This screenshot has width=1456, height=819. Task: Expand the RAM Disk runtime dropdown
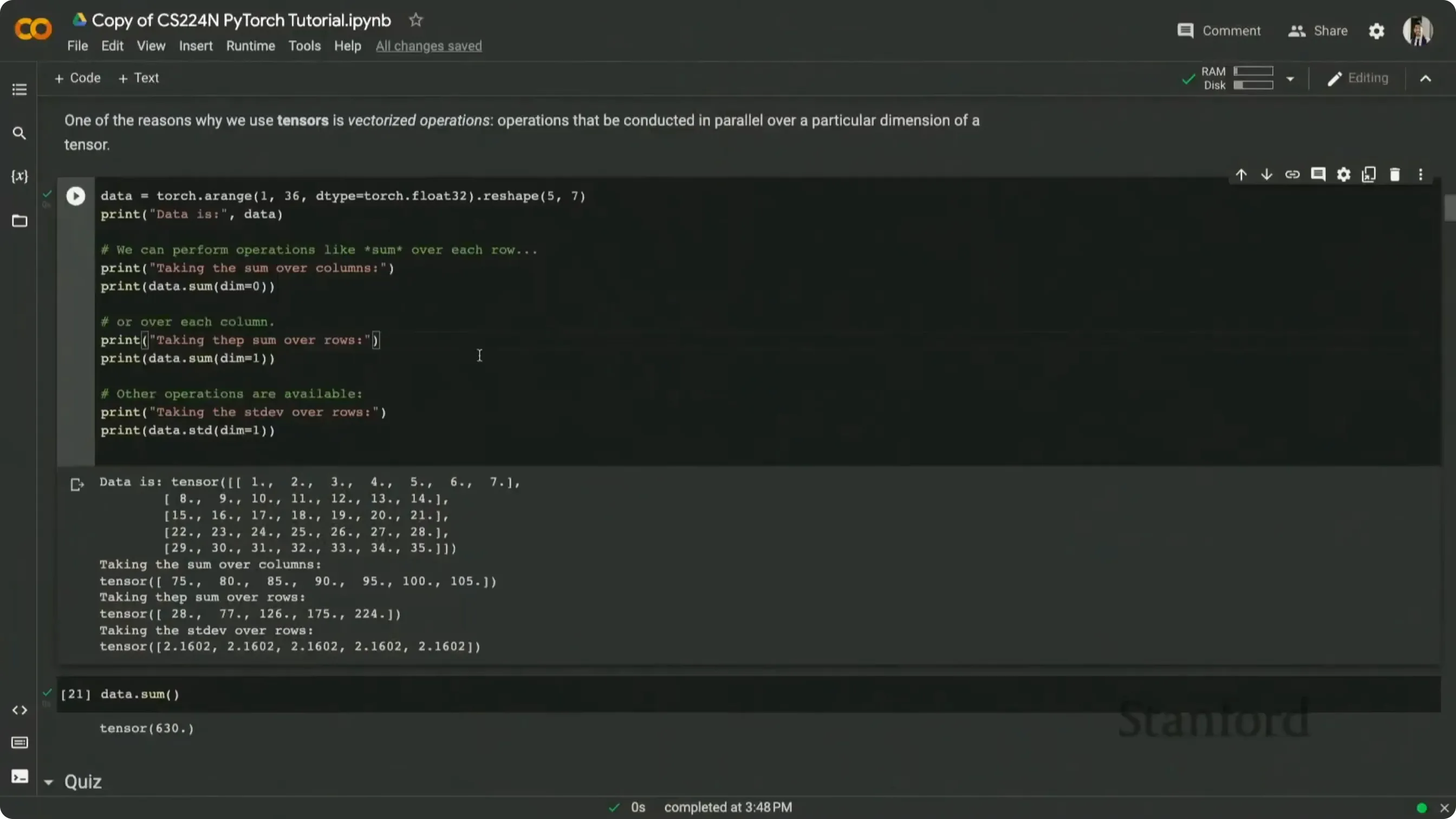pyautogui.click(x=1290, y=79)
